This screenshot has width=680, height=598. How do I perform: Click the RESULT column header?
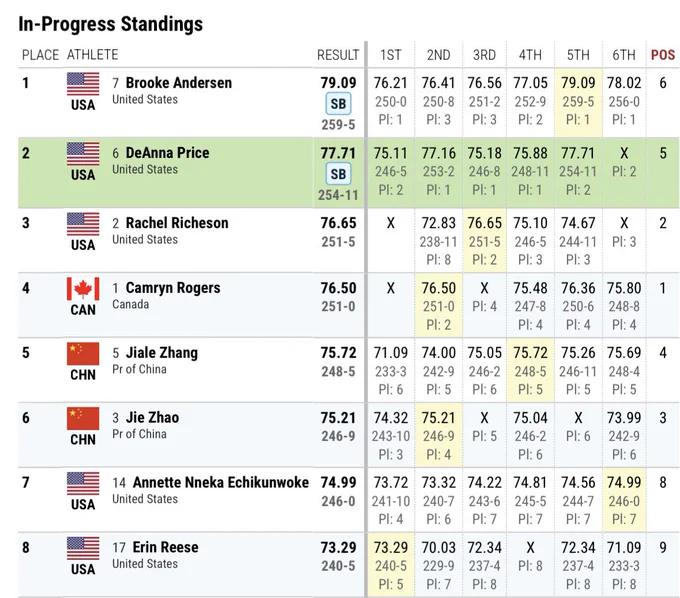coord(338,55)
